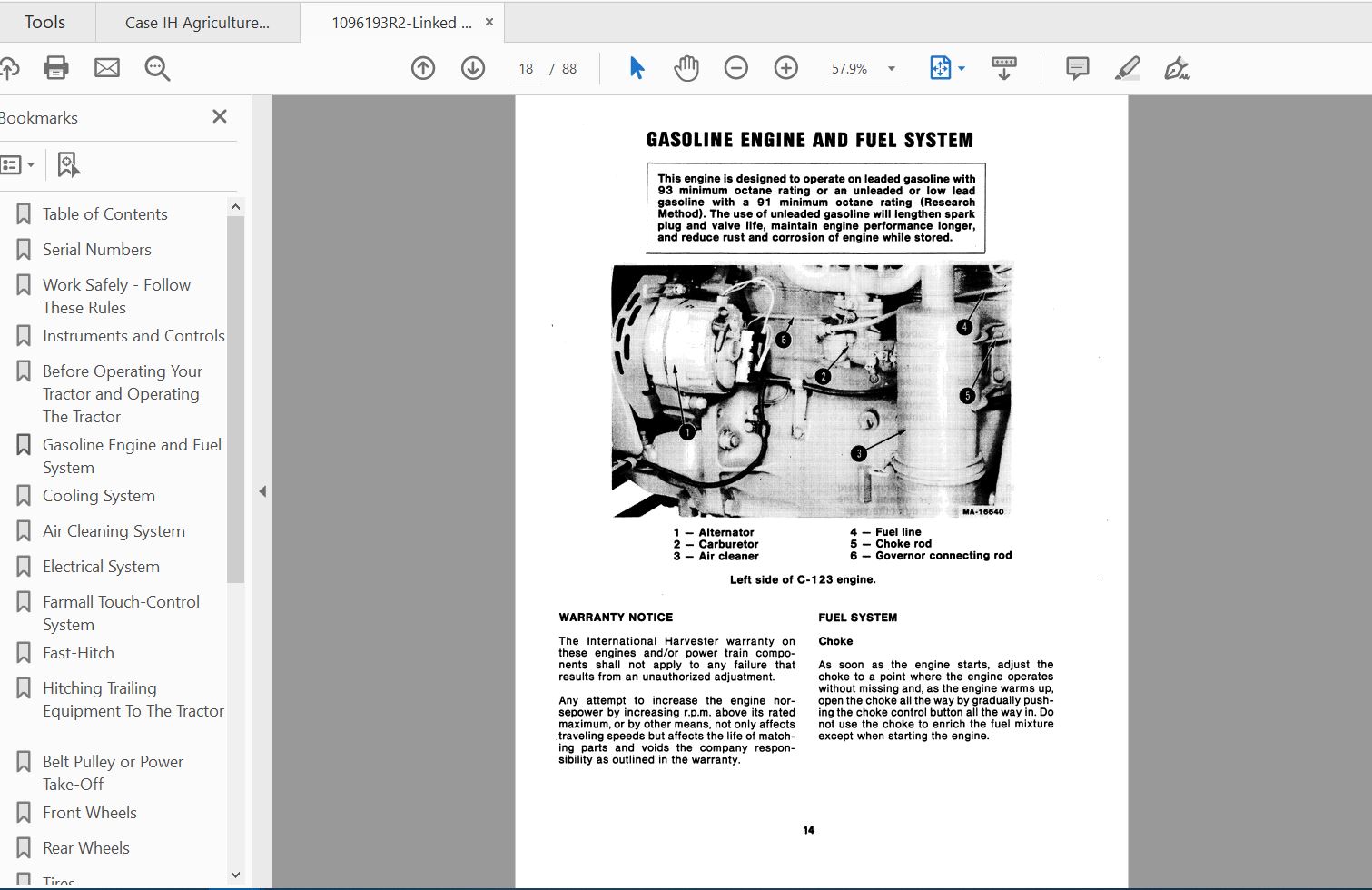Viewport: 1372px width, 890px height.
Task: Click the "WARRANTY NOTICE" heading
Action: pos(616,618)
